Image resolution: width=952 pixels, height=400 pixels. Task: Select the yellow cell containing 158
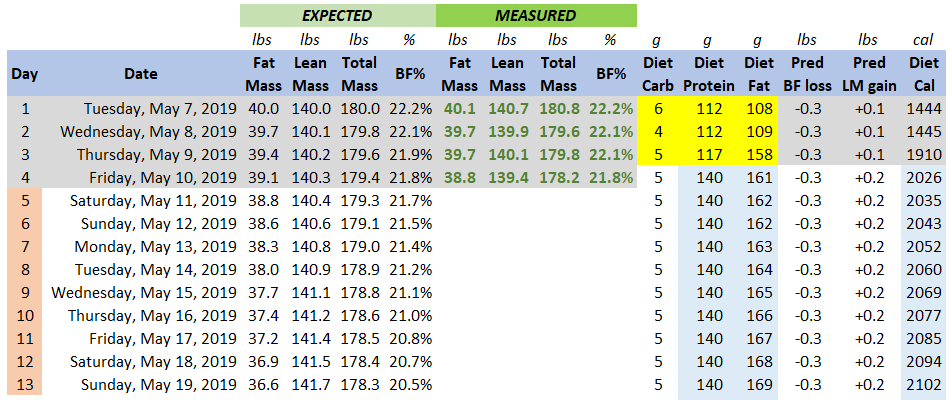coord(758,154)
